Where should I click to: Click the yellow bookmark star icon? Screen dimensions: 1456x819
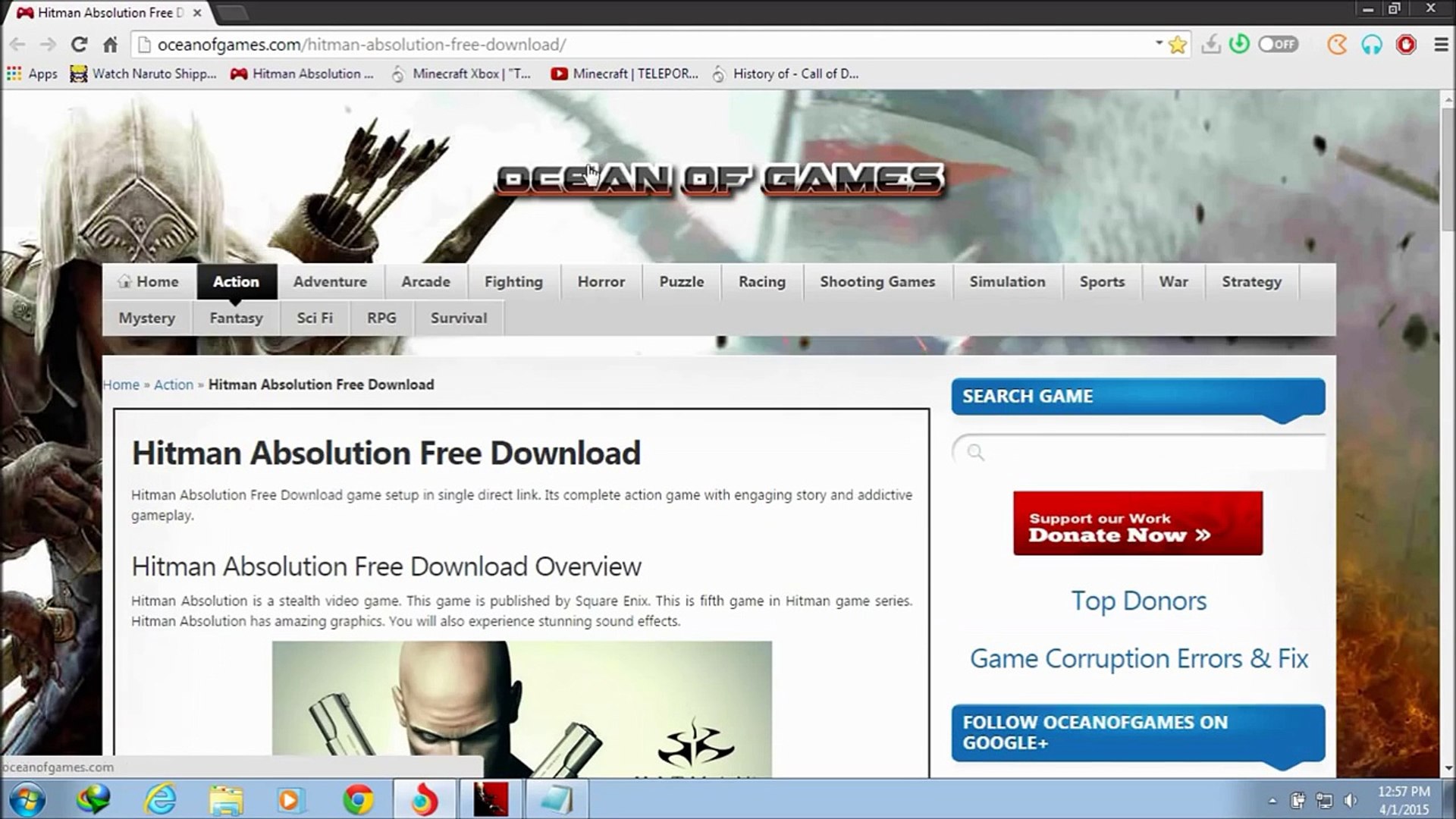[1177, 45]
